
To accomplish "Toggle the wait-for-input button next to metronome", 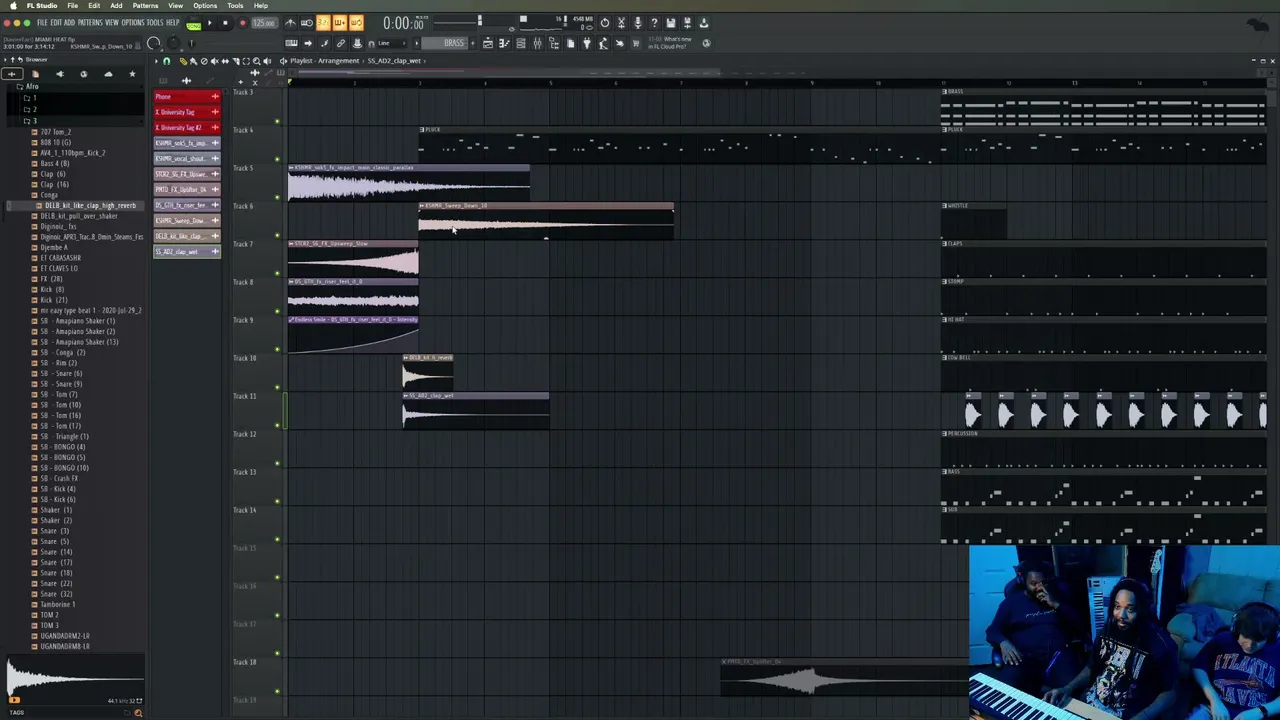I will [x=306, y=23].
